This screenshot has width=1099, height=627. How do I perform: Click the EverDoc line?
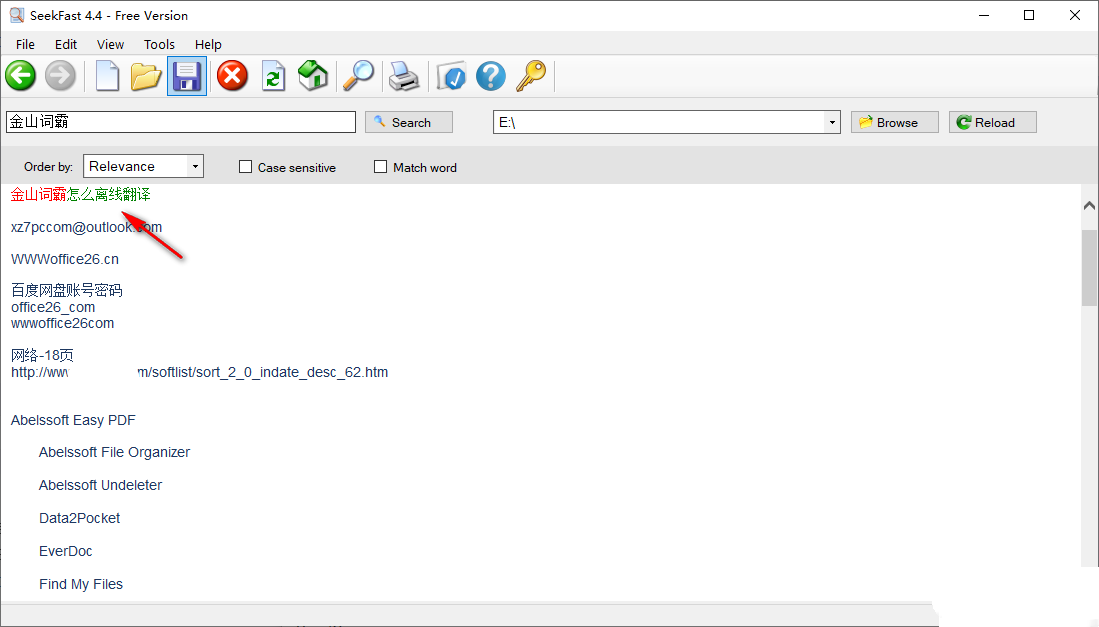pyautogui.click(x=65, y=551)
